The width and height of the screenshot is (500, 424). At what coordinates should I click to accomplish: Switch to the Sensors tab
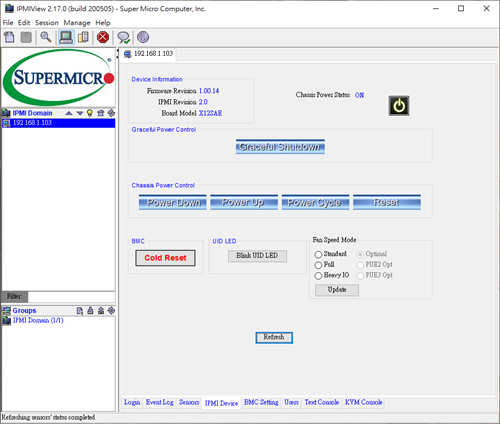pyautogui.click(x=189, y=402)
